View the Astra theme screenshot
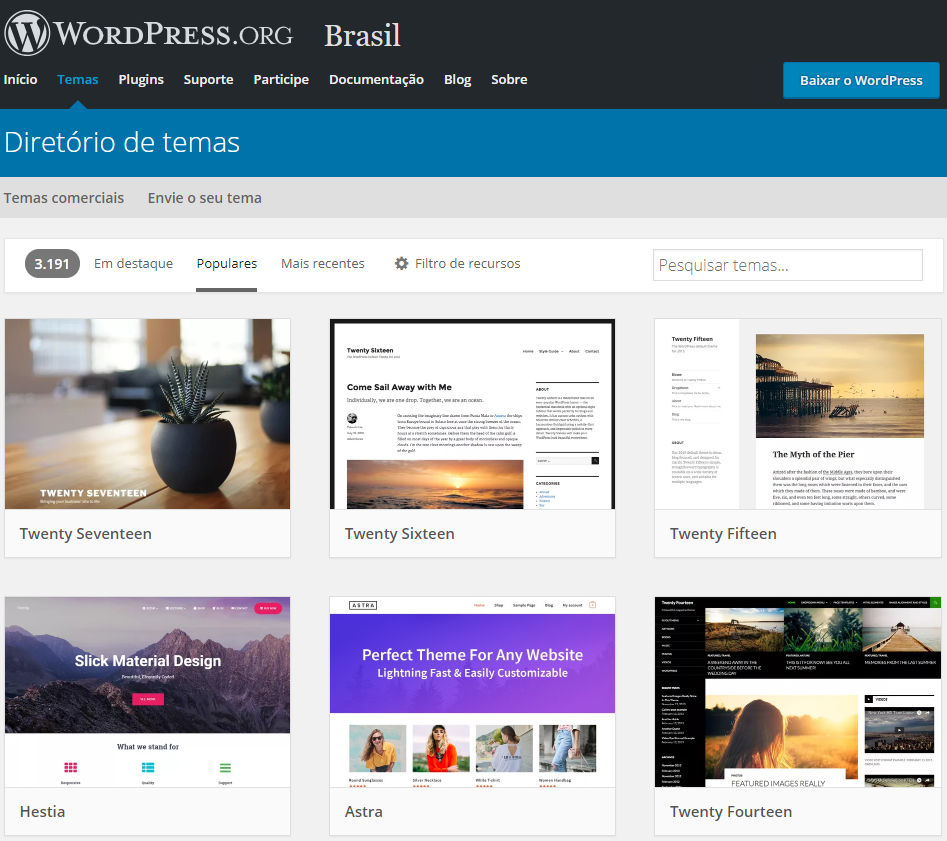947x841 pixels. [x=472, y=692]
